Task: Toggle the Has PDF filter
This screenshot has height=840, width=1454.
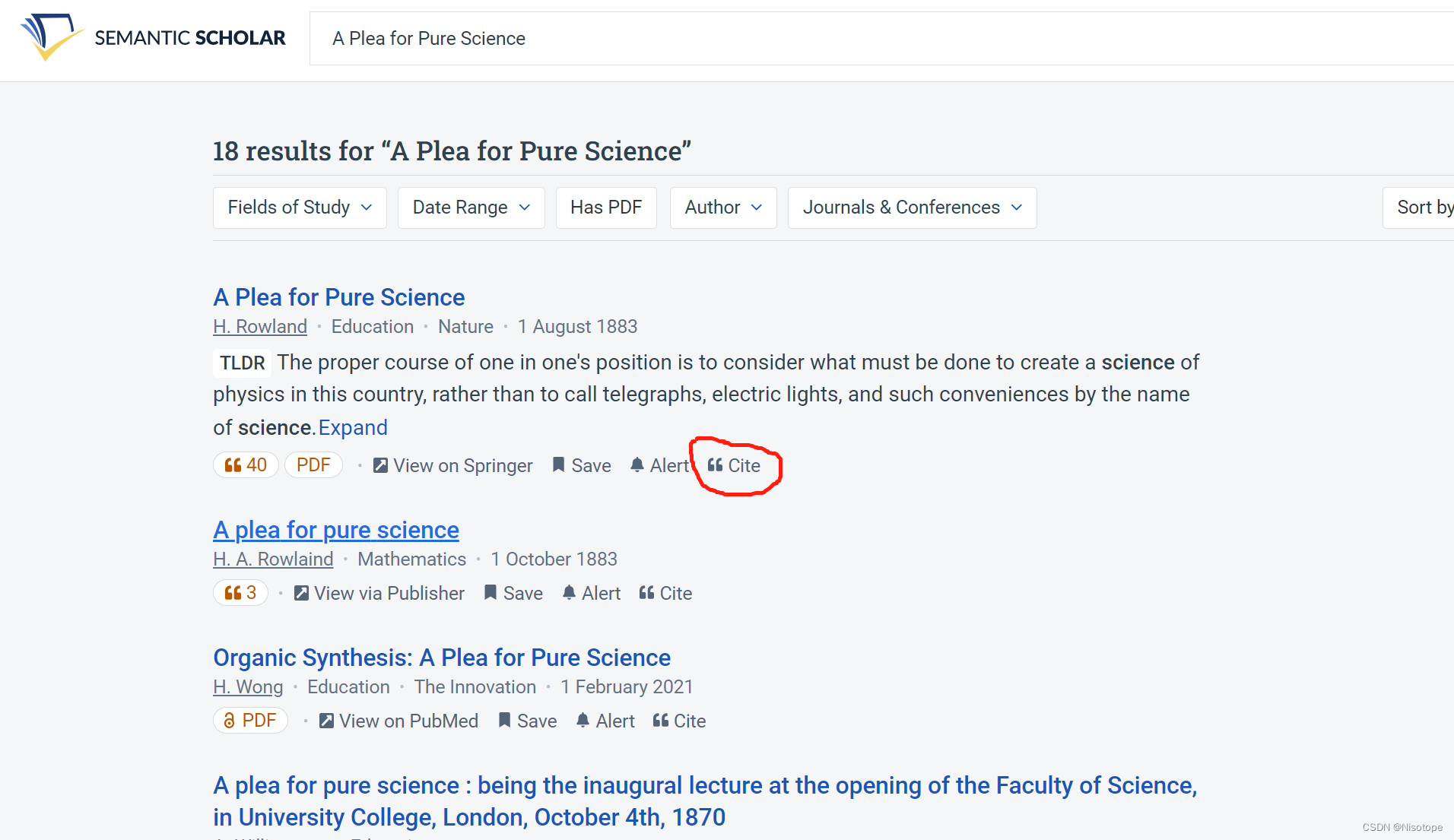Action: click(x=606, y=208)
